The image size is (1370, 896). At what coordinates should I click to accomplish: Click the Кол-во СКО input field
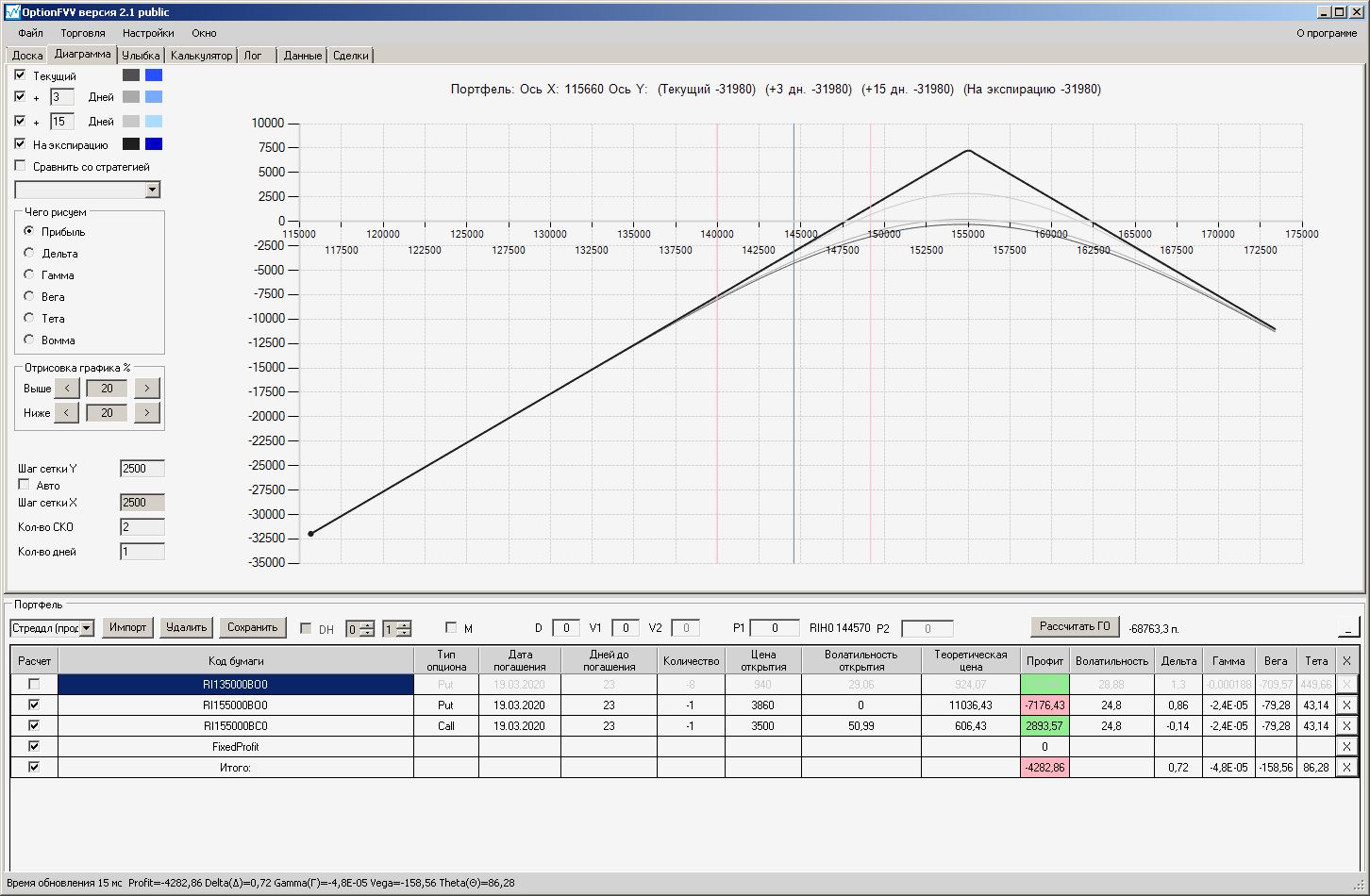coord(142,527)
